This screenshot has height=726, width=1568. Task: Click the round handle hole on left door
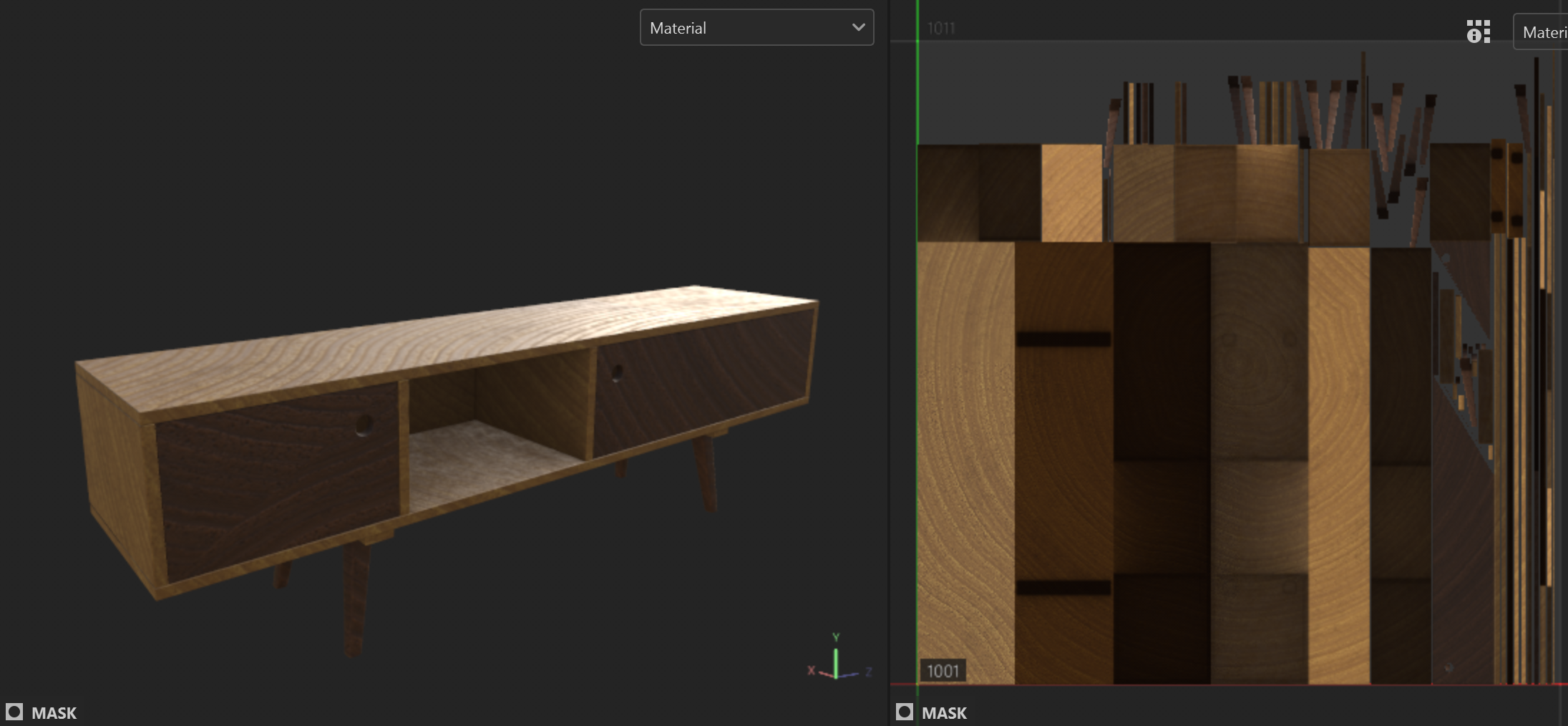[364, 425]
